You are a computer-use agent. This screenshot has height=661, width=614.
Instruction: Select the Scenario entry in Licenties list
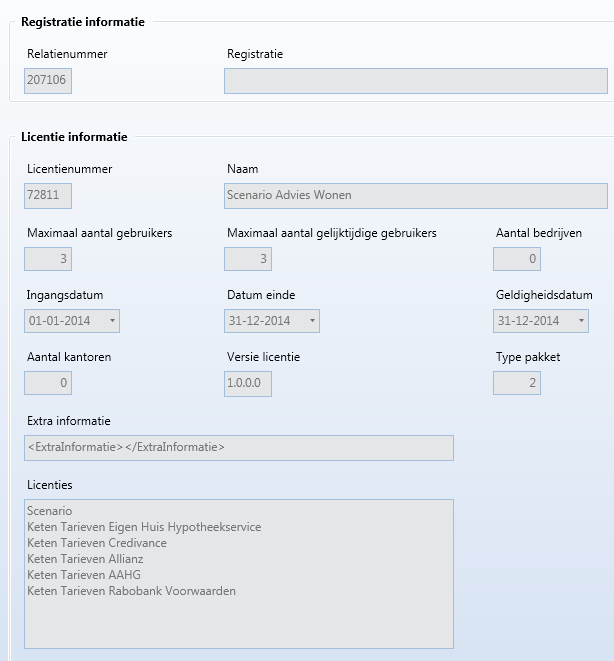click(49, 511)
